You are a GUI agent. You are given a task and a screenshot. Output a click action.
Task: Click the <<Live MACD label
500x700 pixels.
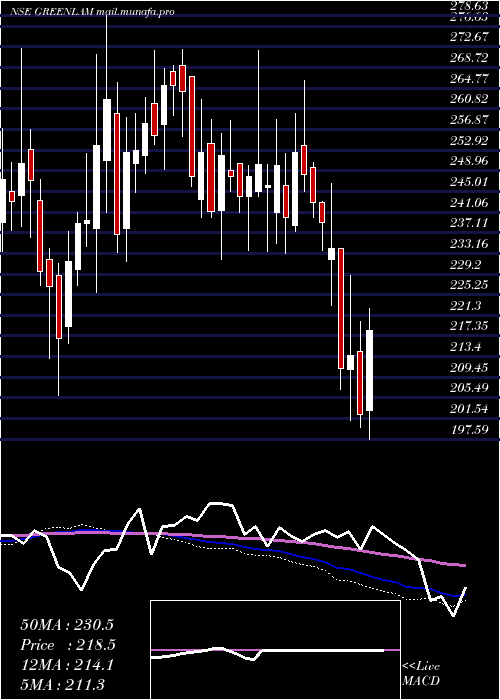pyautogui.click(x=421, y=674)
